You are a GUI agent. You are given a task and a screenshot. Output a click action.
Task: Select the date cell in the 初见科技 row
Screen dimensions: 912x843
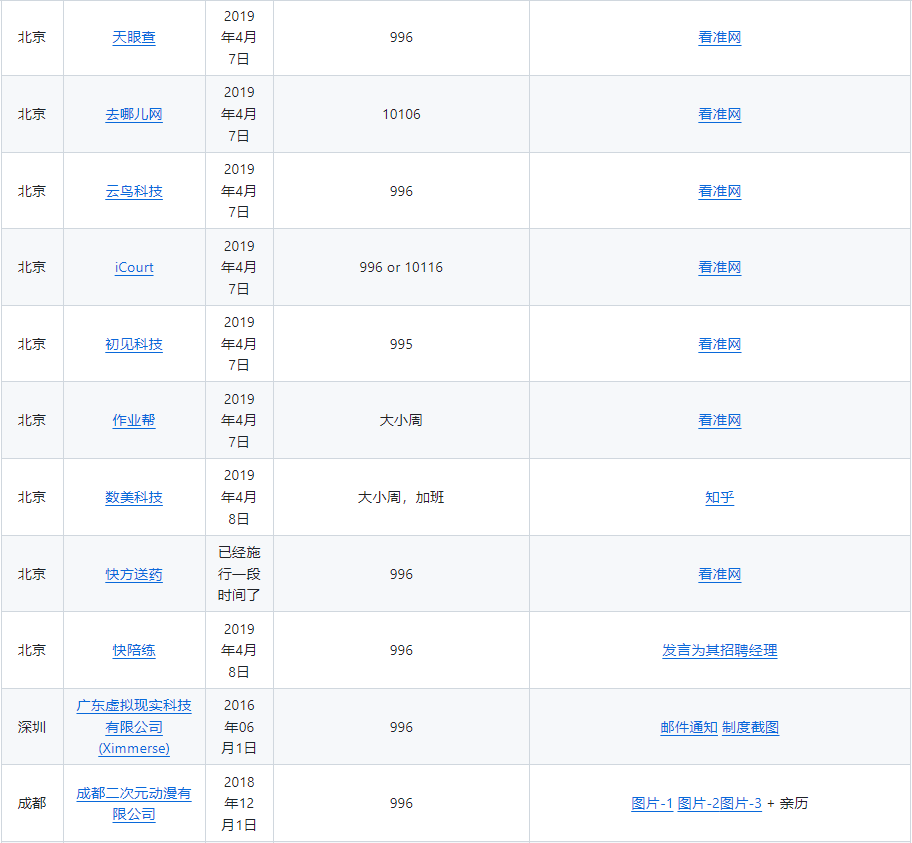pos(239,344)
